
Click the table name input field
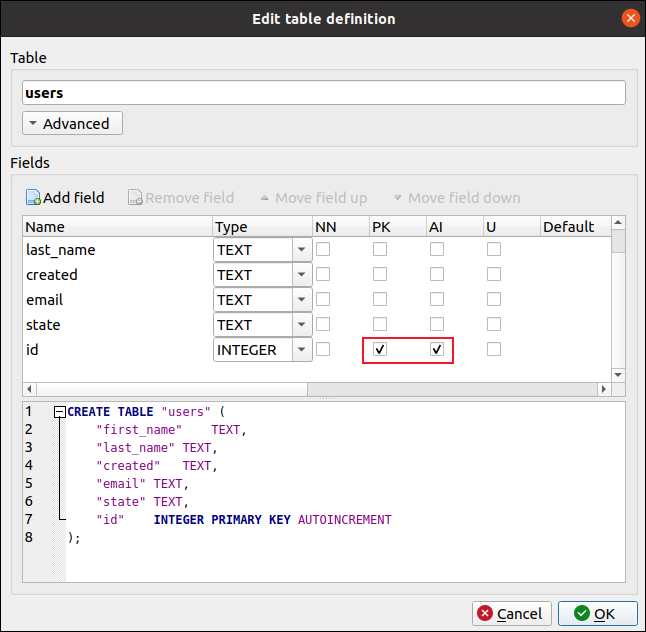[323, 93]
